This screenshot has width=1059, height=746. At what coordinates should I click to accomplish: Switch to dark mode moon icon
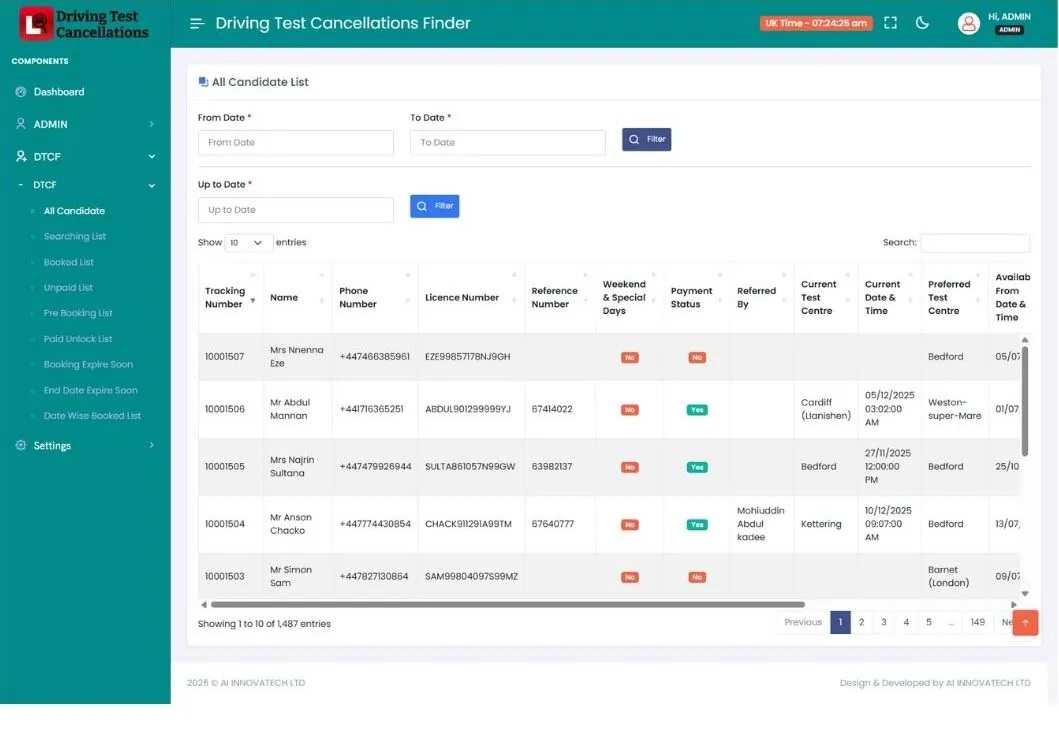[x=922, y=23]
